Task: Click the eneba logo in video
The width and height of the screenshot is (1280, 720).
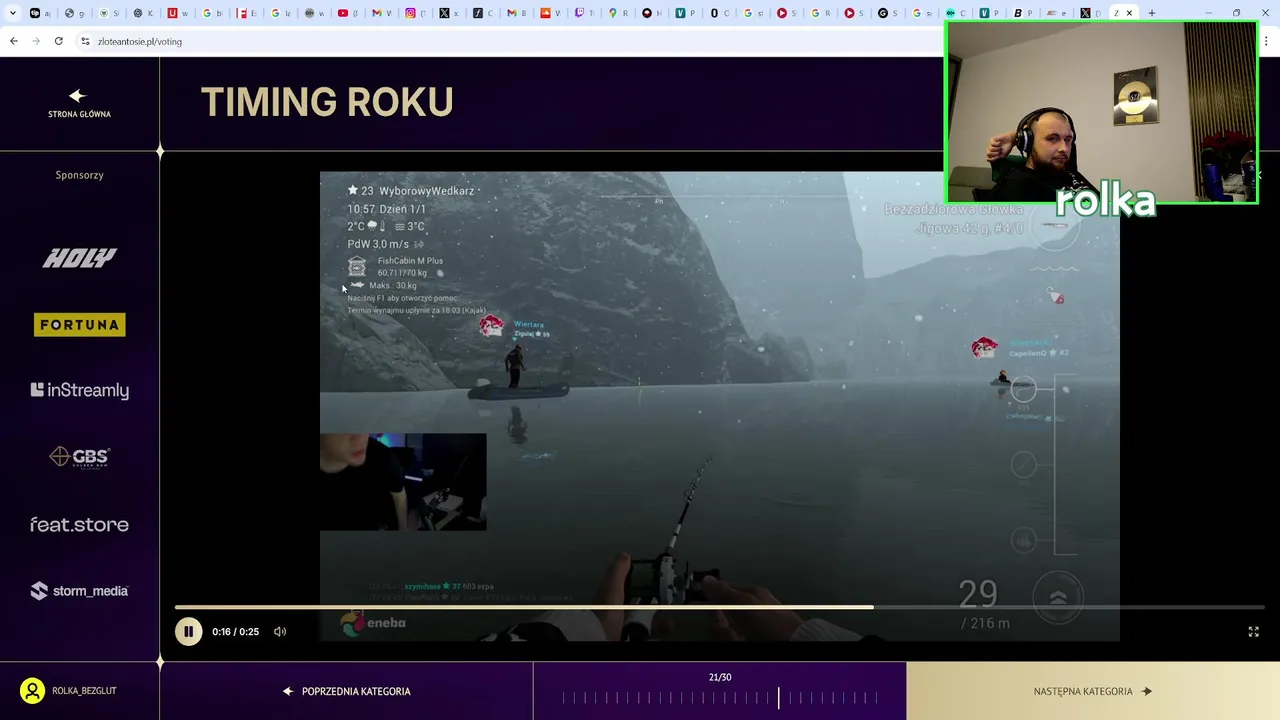Action: click(x=373, y=623)
